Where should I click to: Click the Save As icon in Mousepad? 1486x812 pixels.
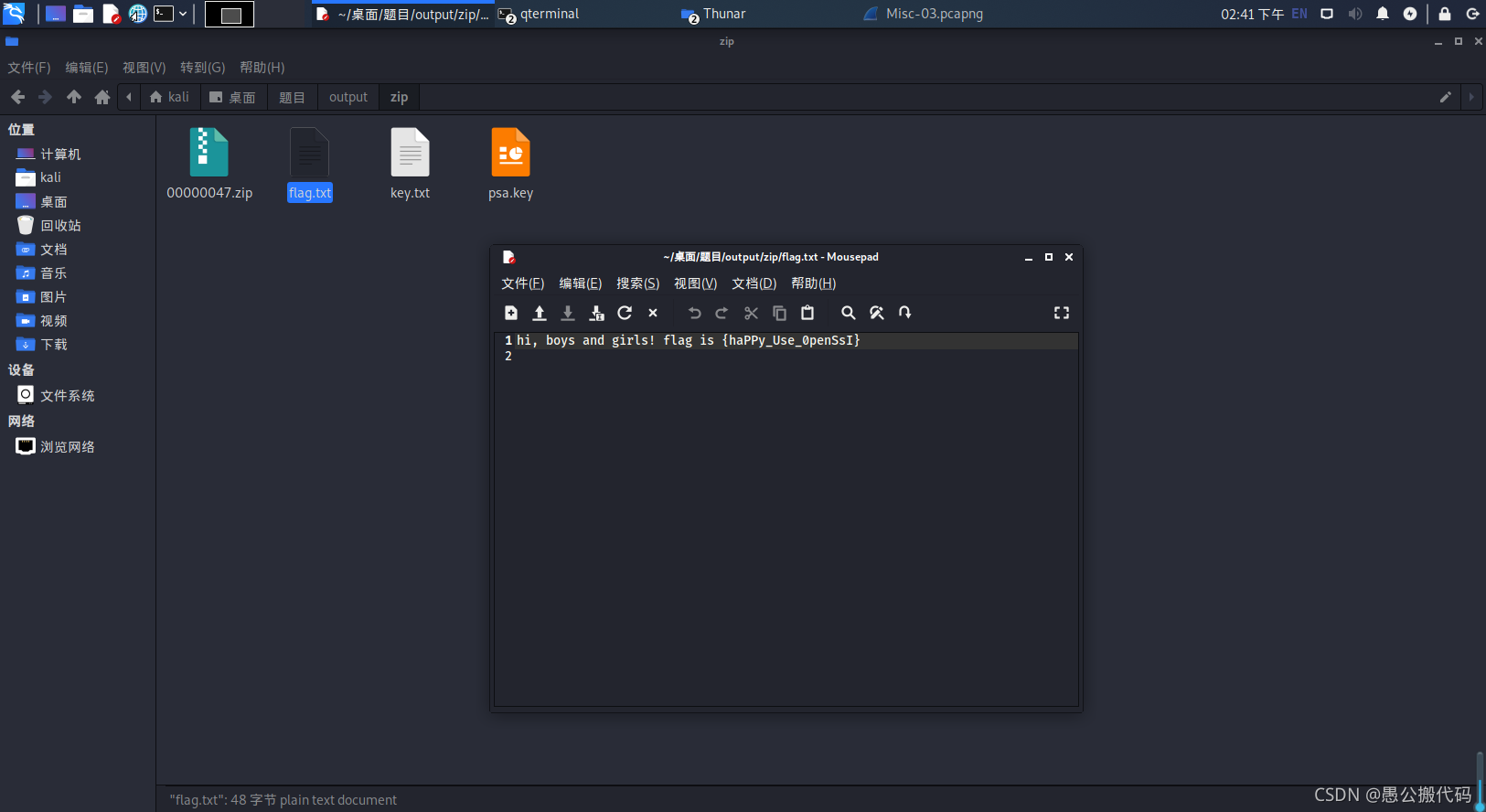click(x=596, y=313)
